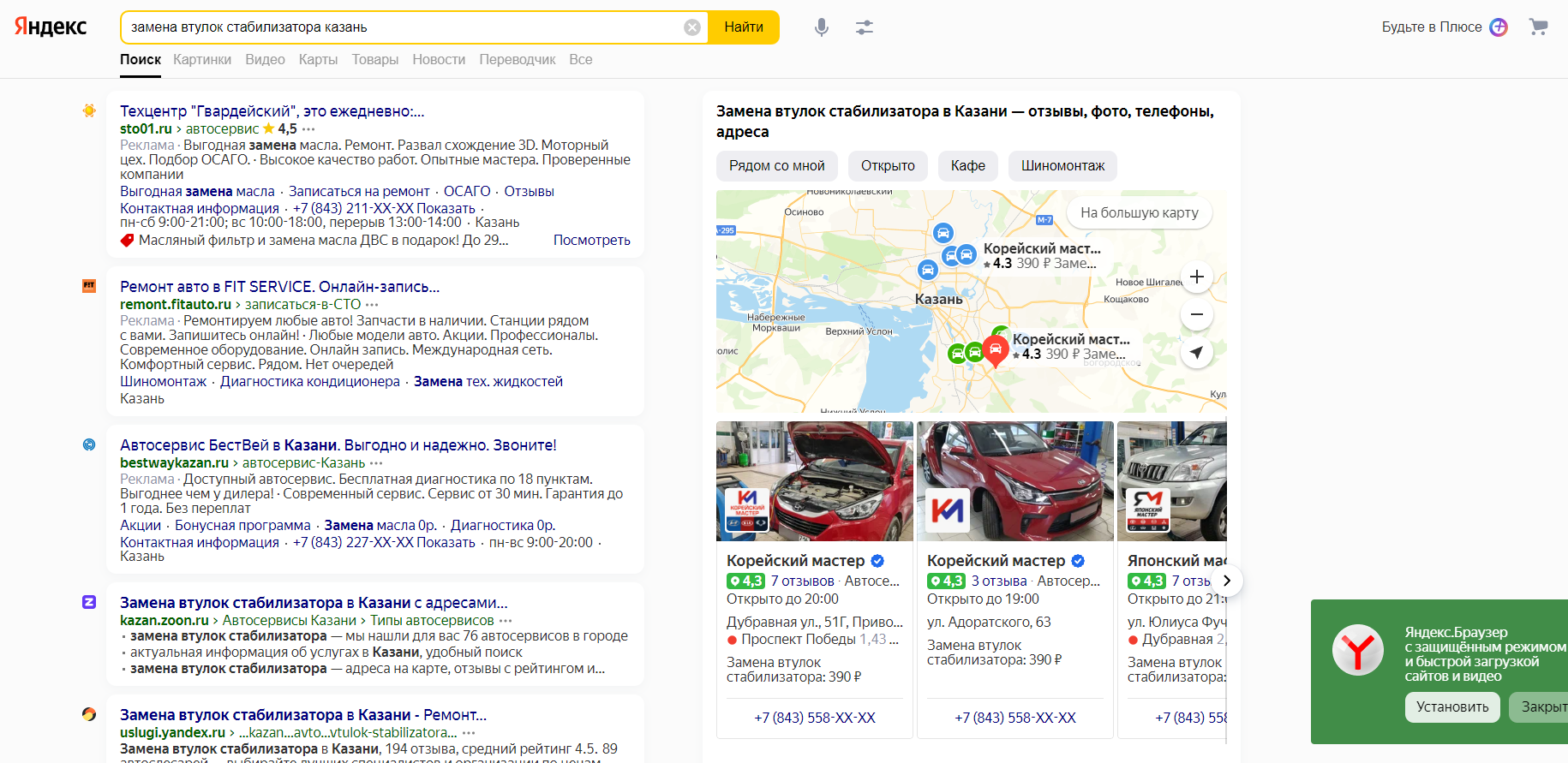The width and height of the screenshot is (1568, 763).
Task: Click the Zoon purple favicon
Action: coord(89,602)
